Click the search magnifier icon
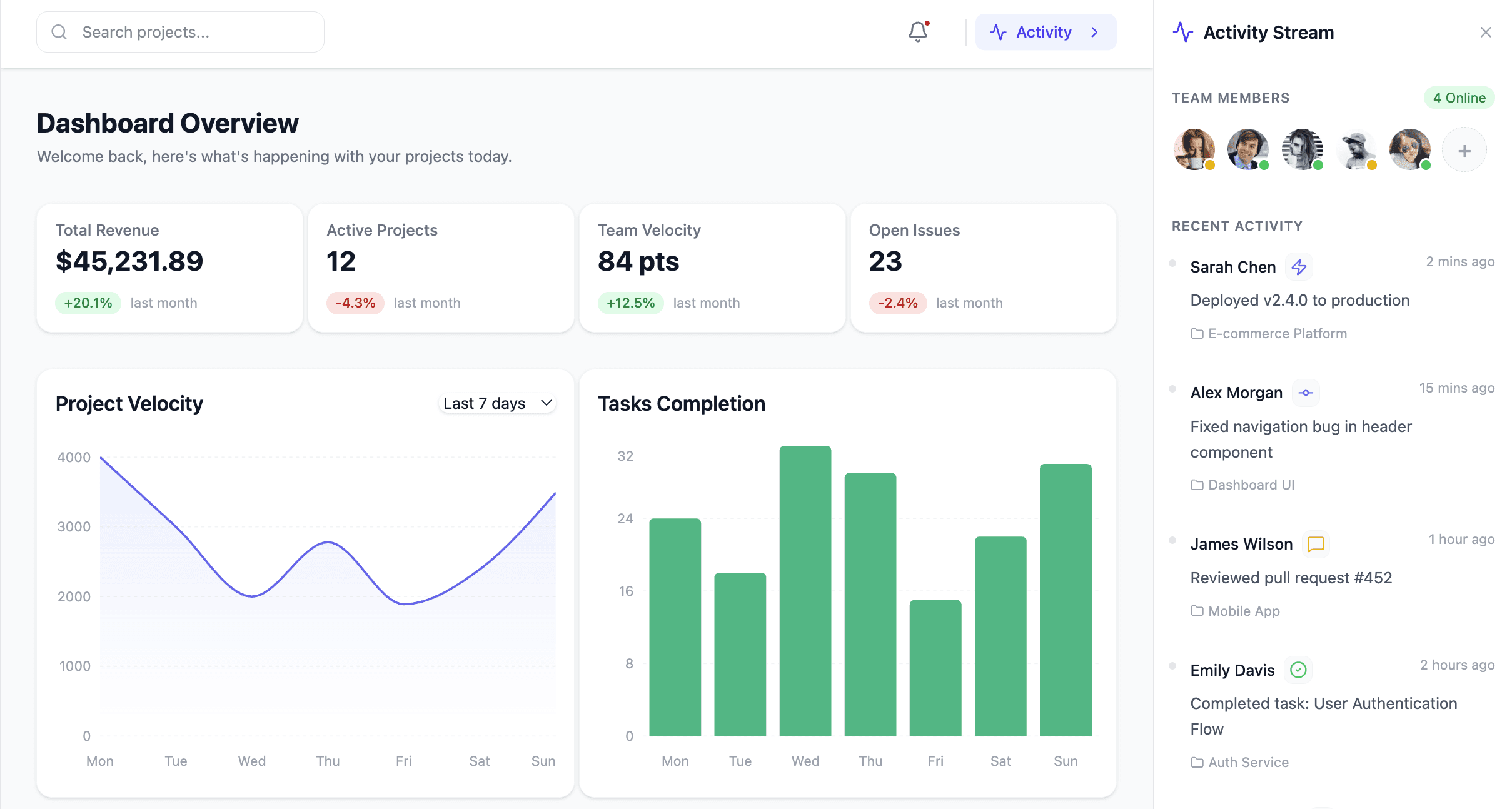Screen dimensions: 1512x809 59,32
